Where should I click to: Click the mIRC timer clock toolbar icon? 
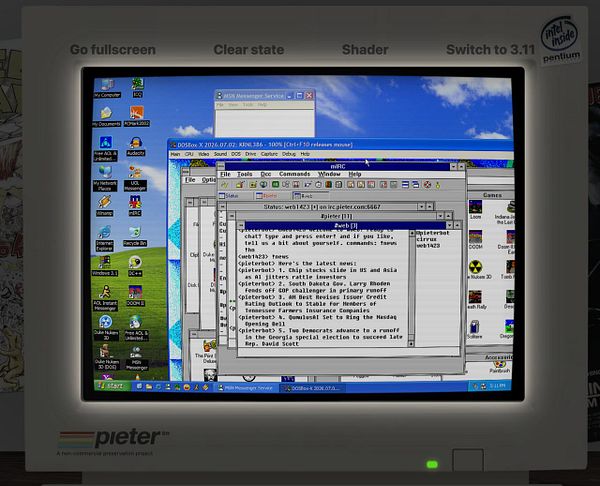[318, 185]
